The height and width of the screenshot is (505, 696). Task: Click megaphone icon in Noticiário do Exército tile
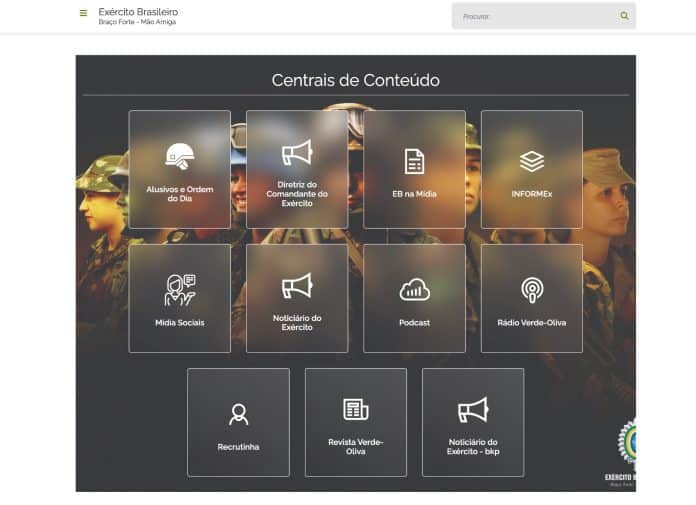pos(297,285)
